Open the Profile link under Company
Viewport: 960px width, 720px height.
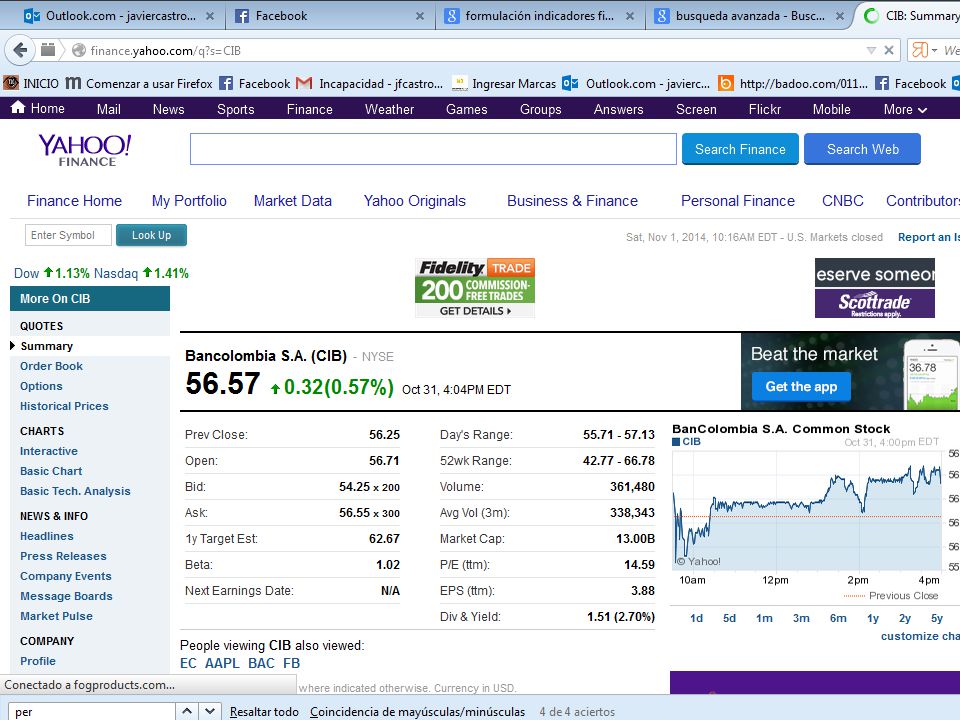(x=37, y=661)
